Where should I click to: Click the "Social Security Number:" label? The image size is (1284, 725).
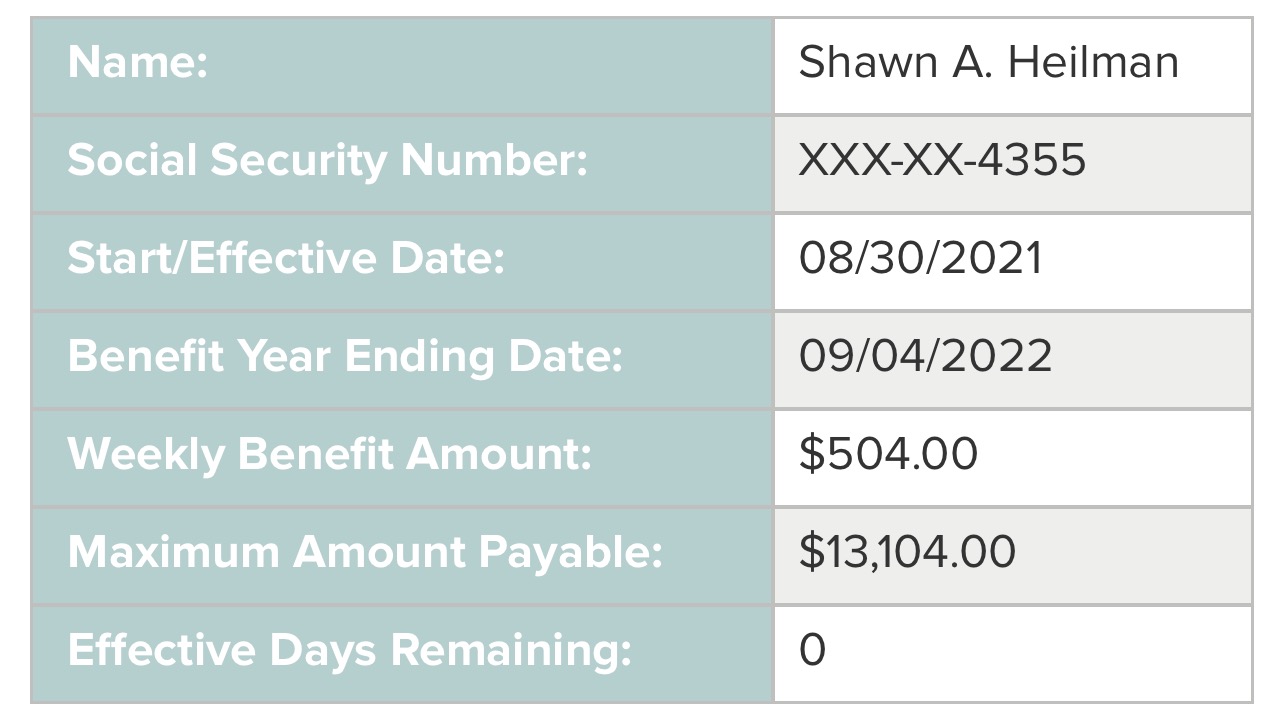[327, 161]
